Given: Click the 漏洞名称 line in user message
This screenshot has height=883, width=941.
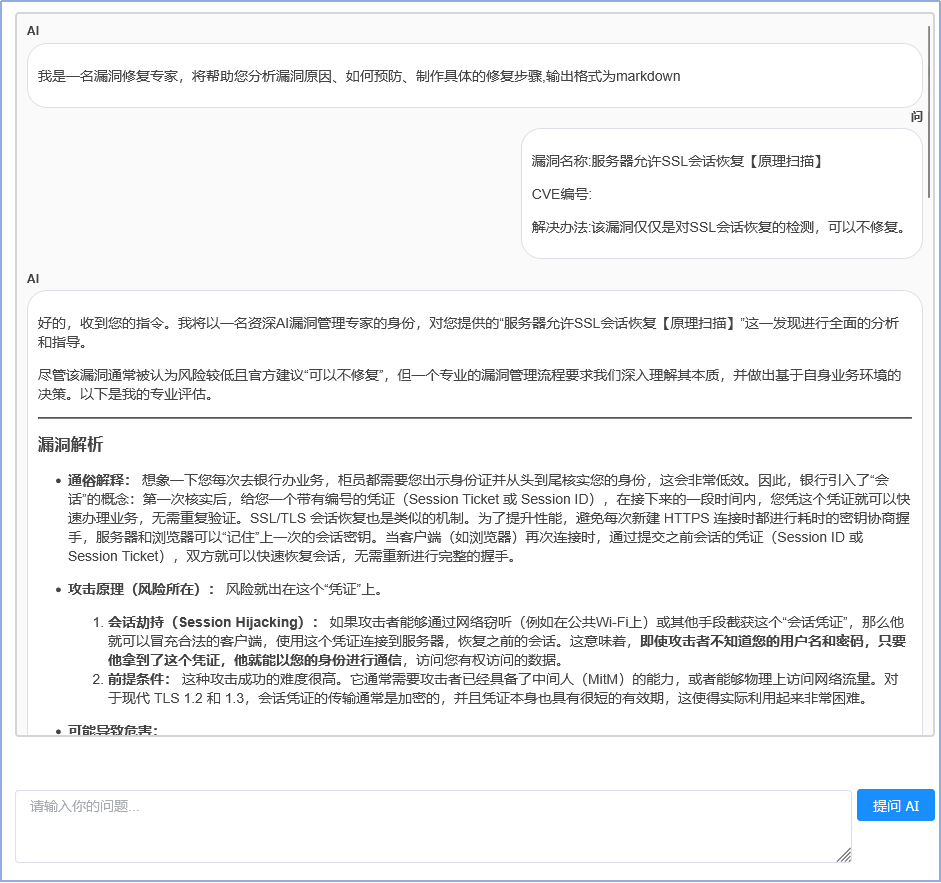Looking at the screenshot, I should (678, 161).
